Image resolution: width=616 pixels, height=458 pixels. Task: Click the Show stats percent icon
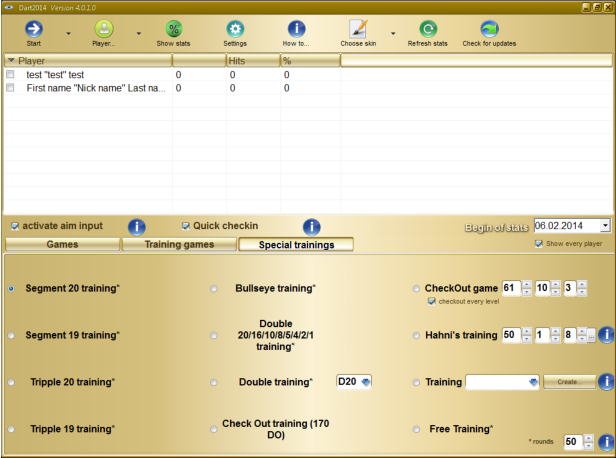click(173, 29)
